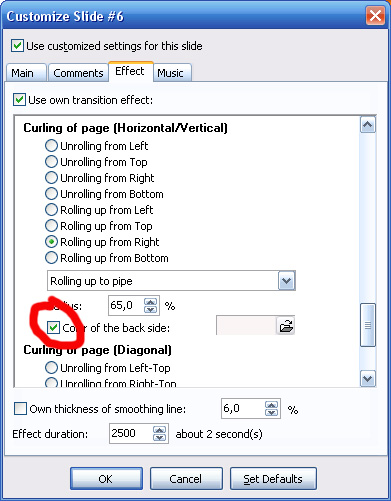
Task: Select Unrolling from Bottom effect
Action: 51,193
